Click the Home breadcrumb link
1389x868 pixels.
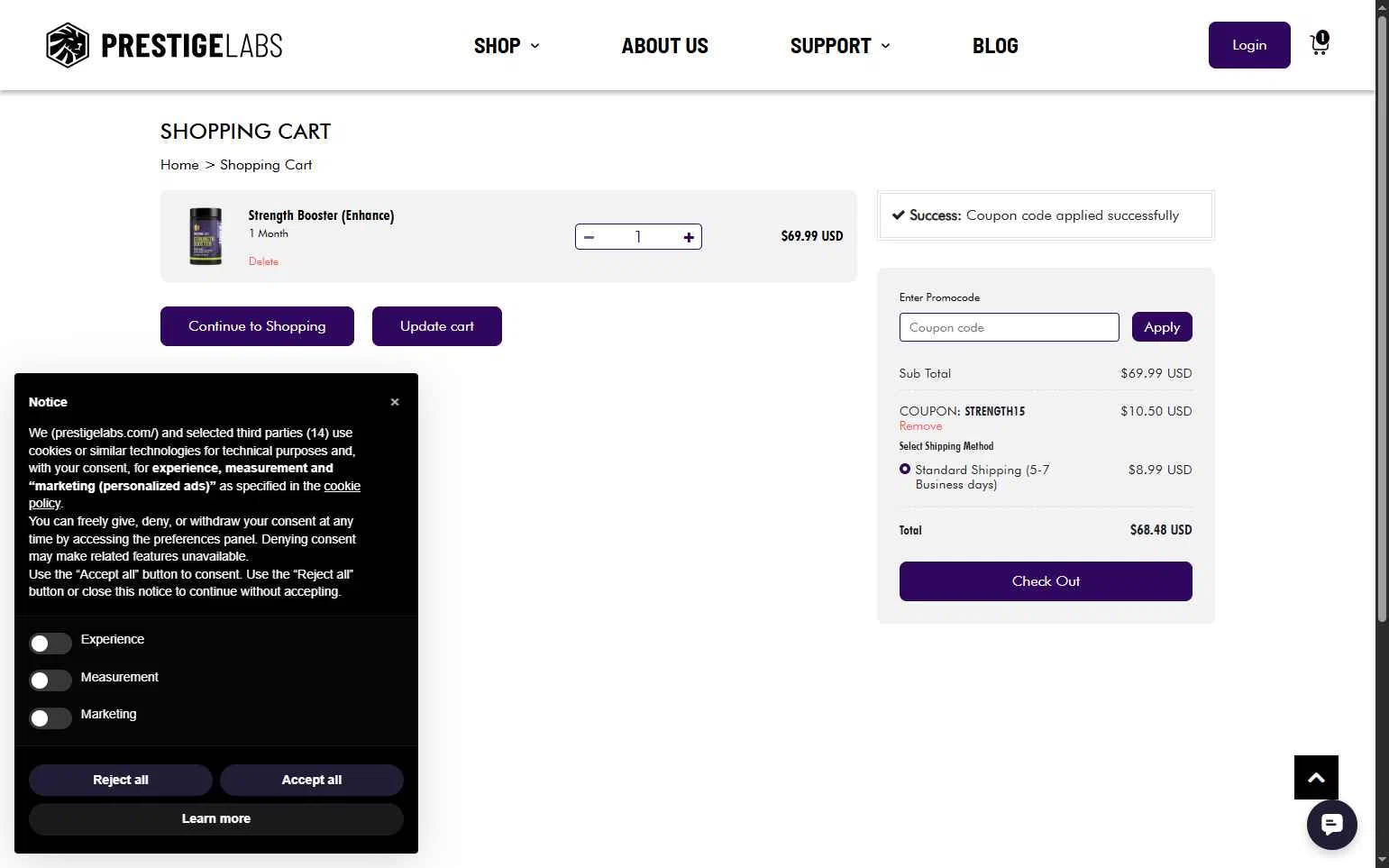coord(179,165)
